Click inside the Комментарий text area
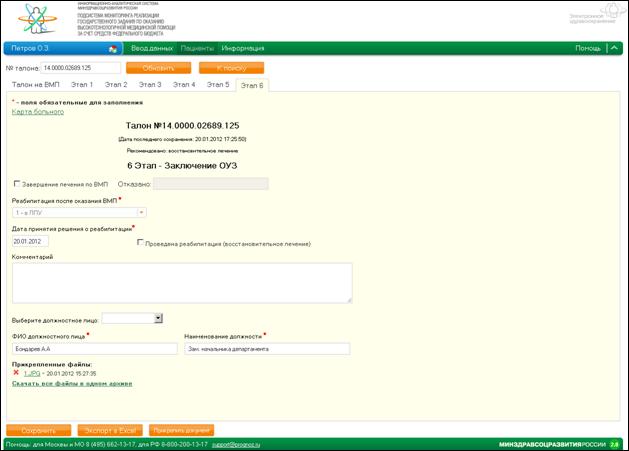Viewport: 629px width, 451px height. [x=181, y=282]
